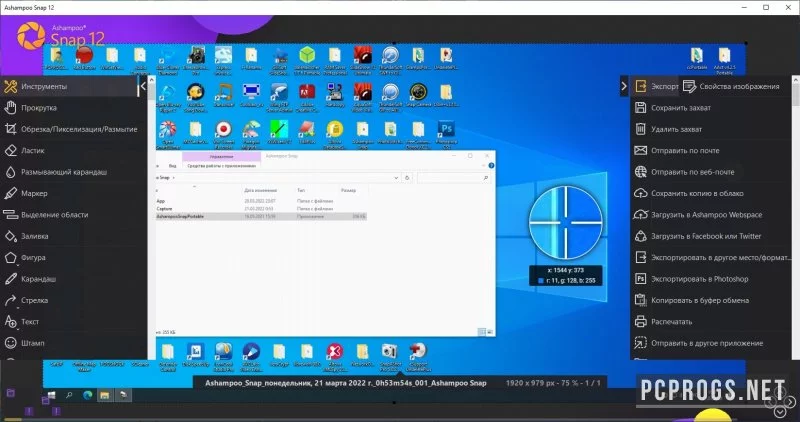800x422 pixels.
Task: Select AshampooSnapPortable file row in Explorer
Action: click(x=261, y=216)
